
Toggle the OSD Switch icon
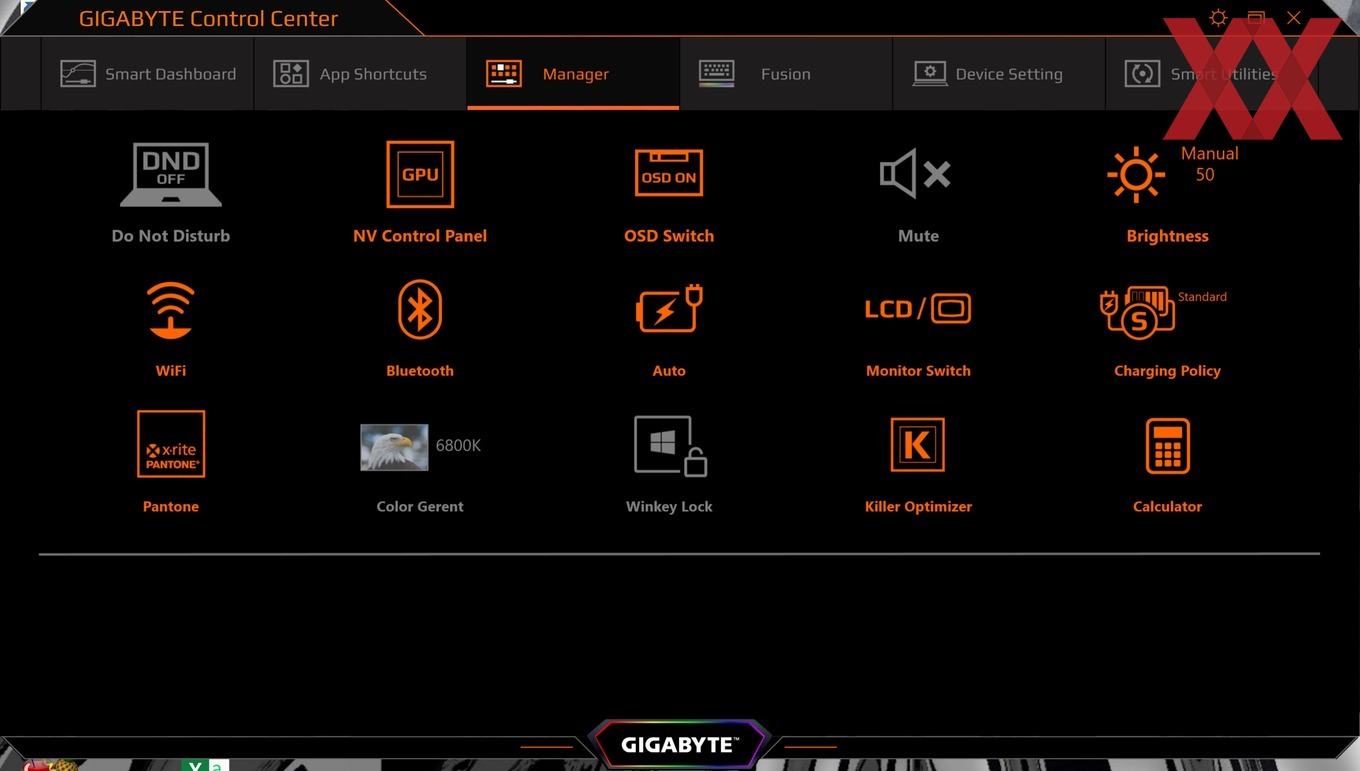(x=669, y=174)
